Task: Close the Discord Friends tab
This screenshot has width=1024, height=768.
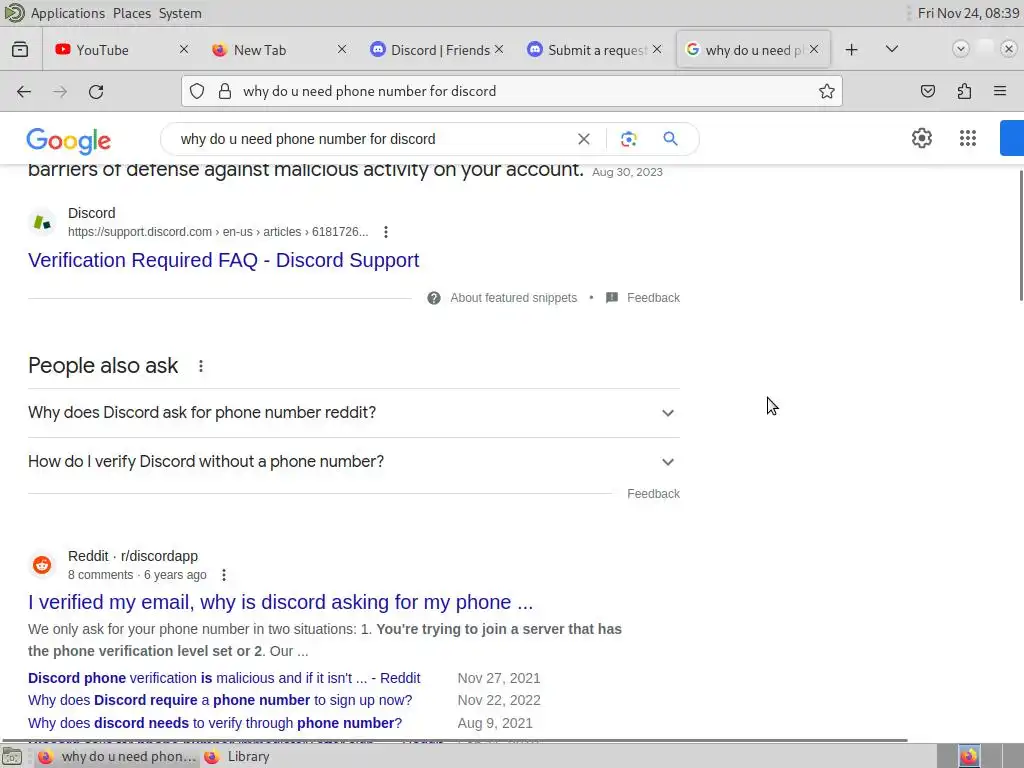Action: [x=499, y=50]
